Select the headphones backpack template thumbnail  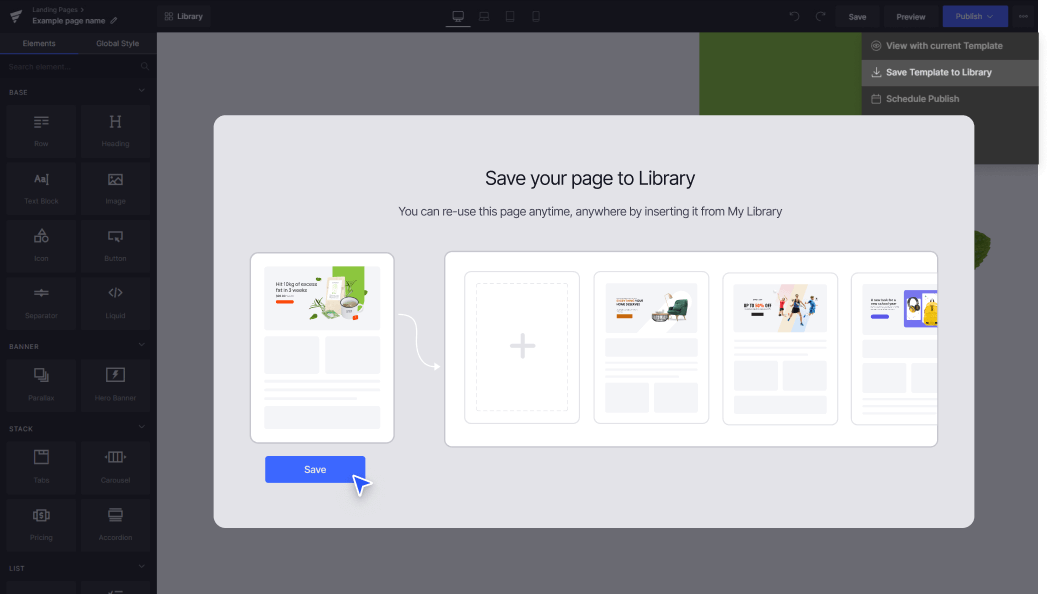tap(894, 348)
